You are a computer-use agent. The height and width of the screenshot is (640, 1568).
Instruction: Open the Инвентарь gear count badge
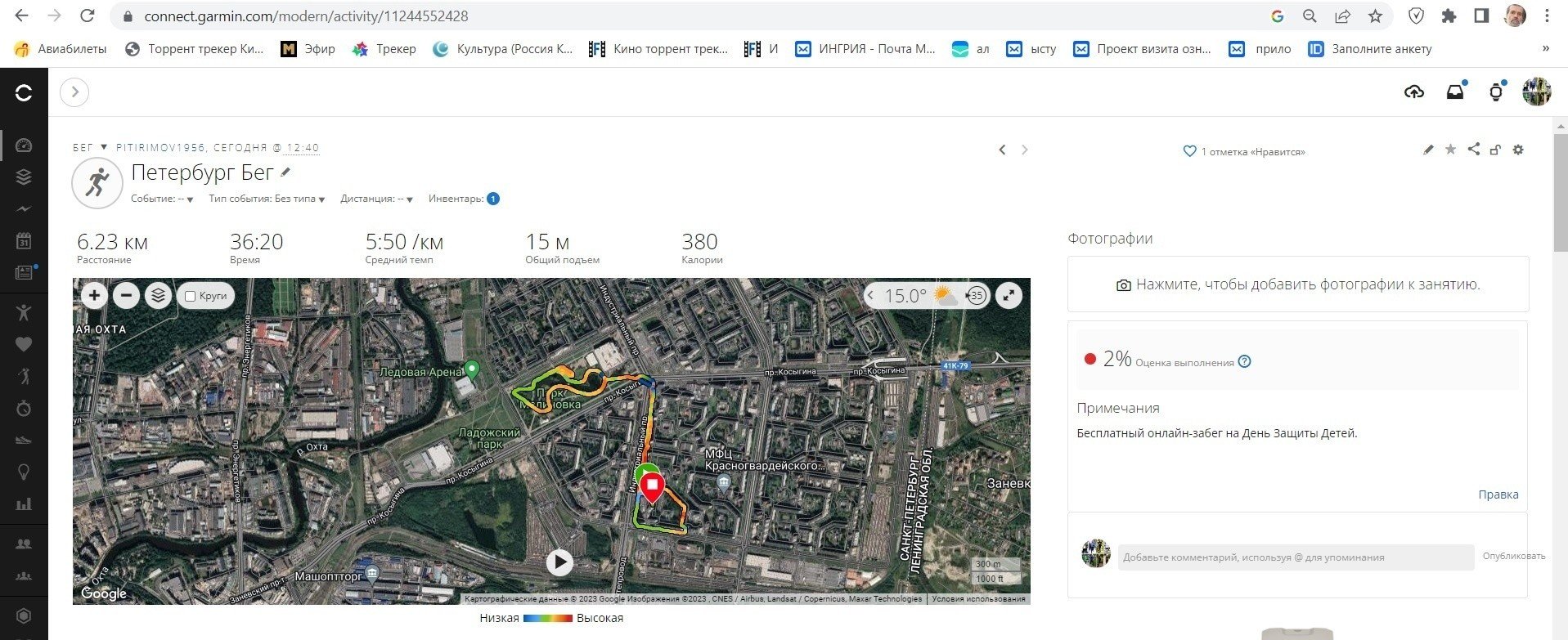tap(493, 199)
